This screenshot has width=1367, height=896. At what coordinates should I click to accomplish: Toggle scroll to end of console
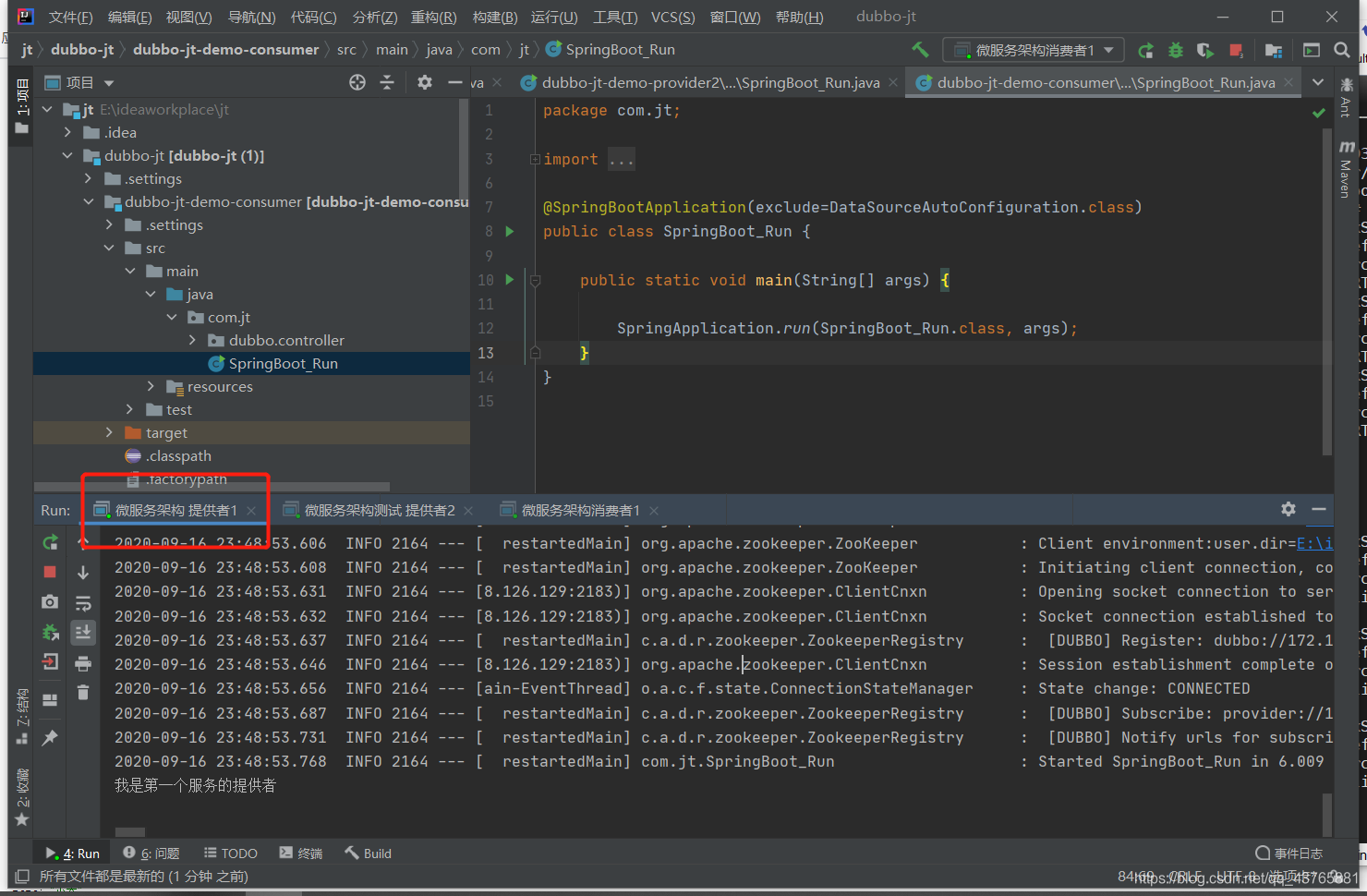coord(83,632)
